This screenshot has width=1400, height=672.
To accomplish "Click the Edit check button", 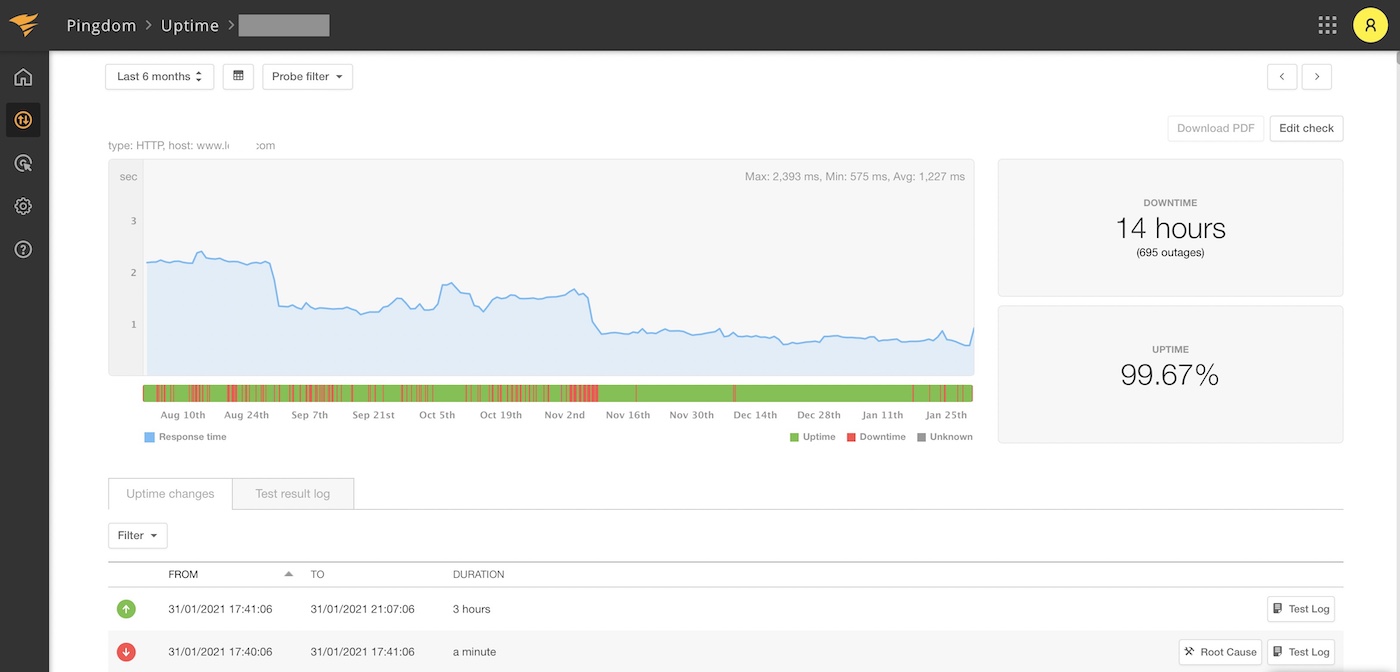I will [x=1306, y=128].
